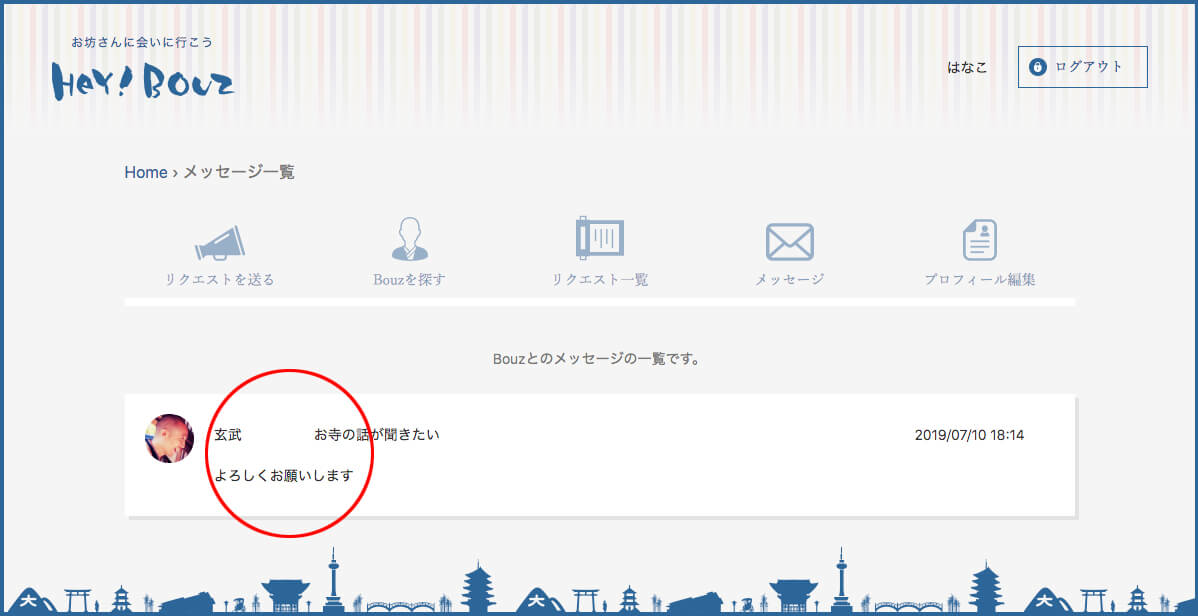Click the はなこ username in header
This screenshot has width=1198, height=616.
click(967, 67)
